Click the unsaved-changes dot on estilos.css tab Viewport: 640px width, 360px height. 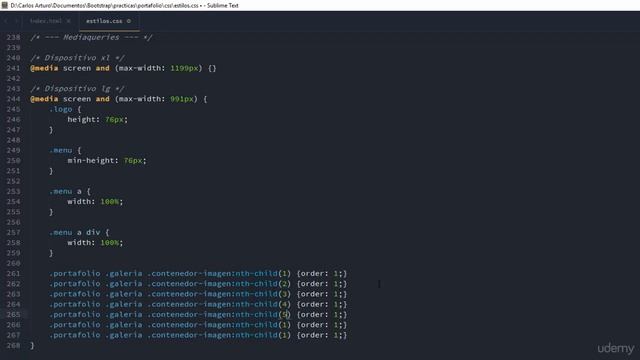click(129, 21)
